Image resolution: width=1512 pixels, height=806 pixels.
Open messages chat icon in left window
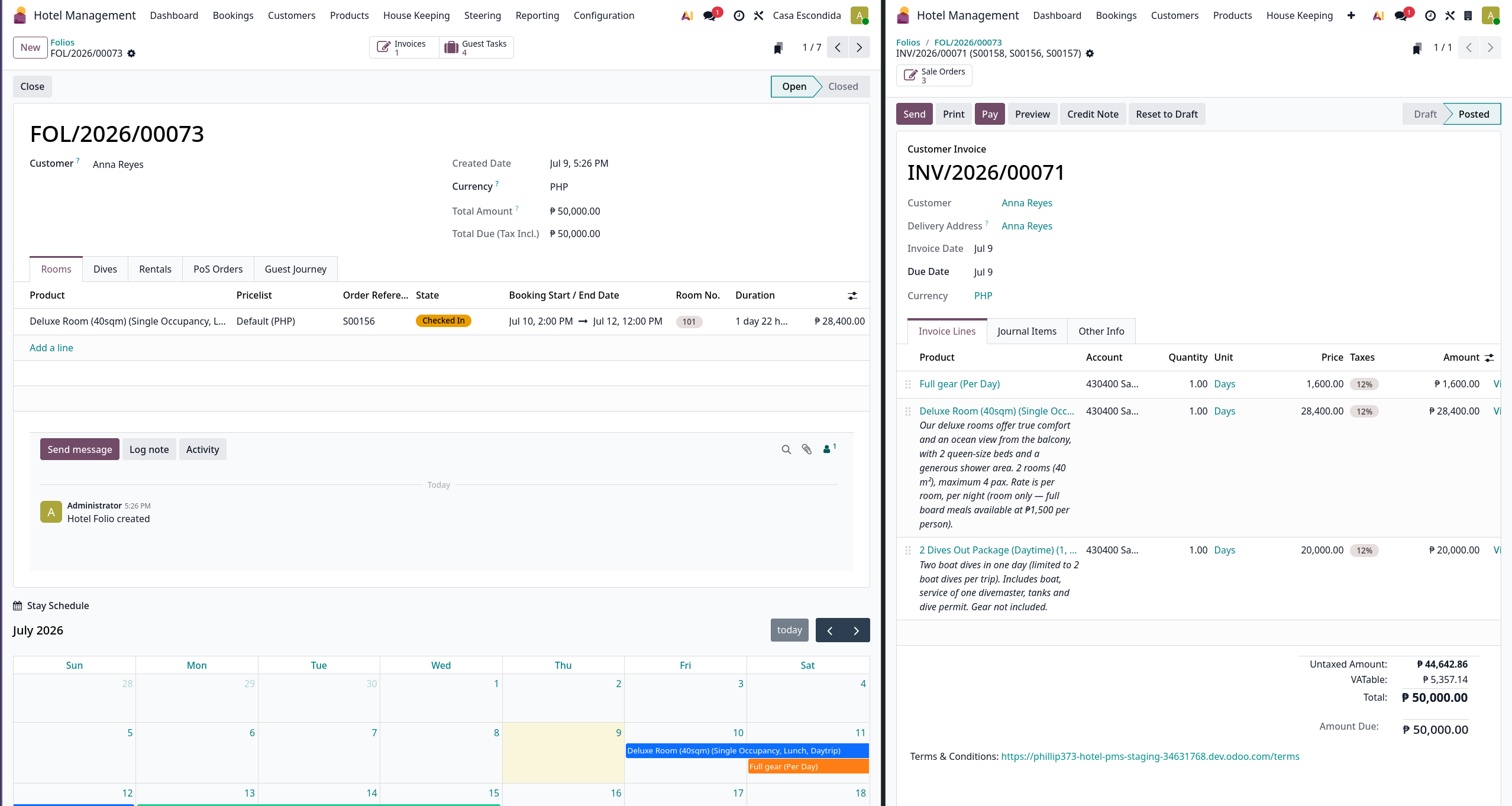(710, 16)
